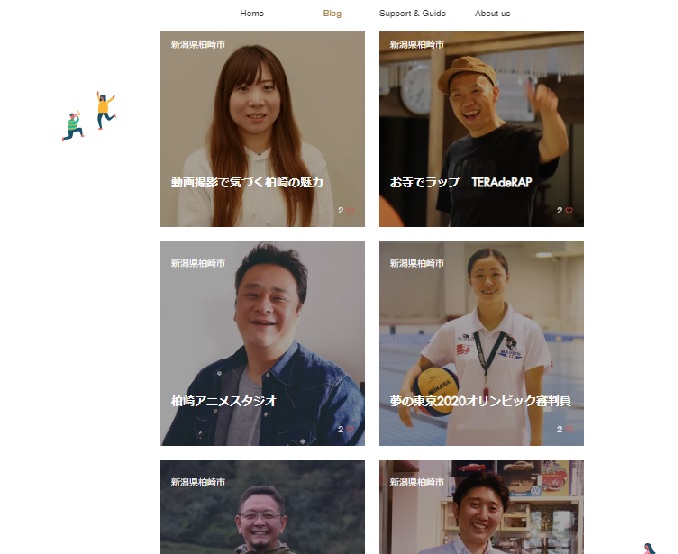Click the jumping people illustration on left
Viewport: 678px width, 554px height.
[89, 116]
